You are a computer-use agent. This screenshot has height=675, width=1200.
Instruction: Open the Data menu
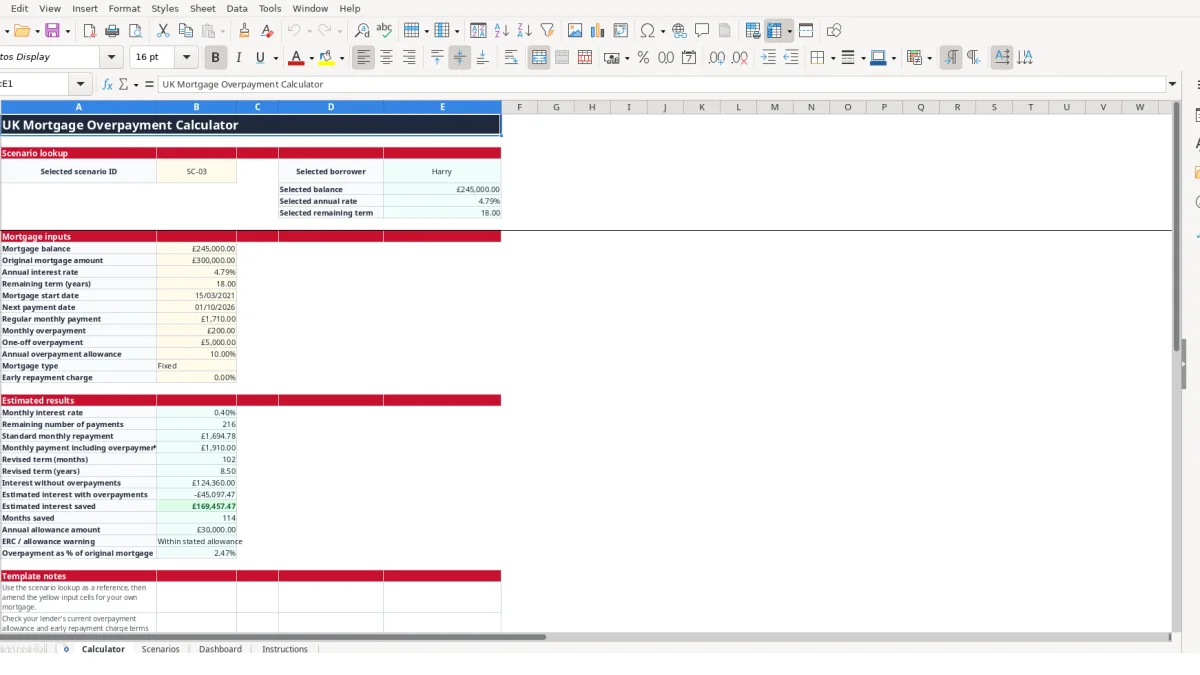point(237,8)
